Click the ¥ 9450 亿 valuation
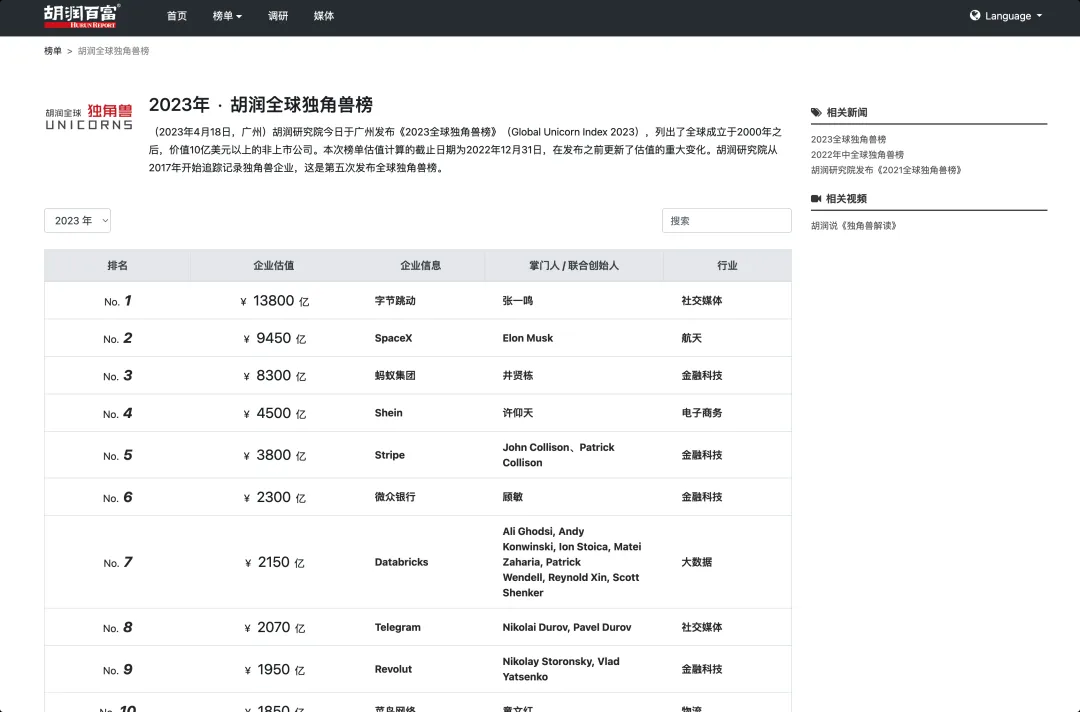1080x712 pixels. click(275, 338)
